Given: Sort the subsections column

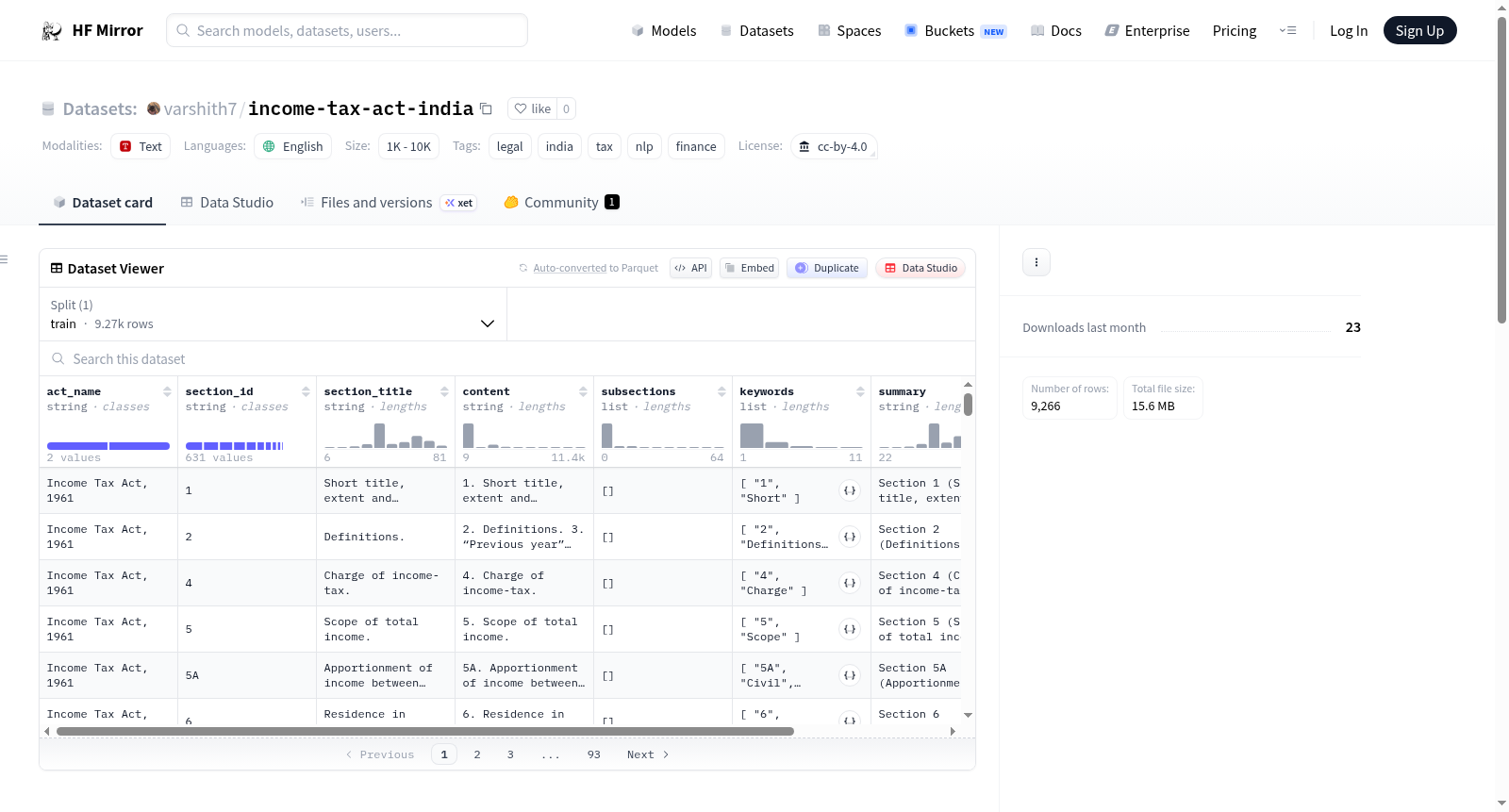Looking at the screenshot, I should pyautogui.click(x=721, y=391).
